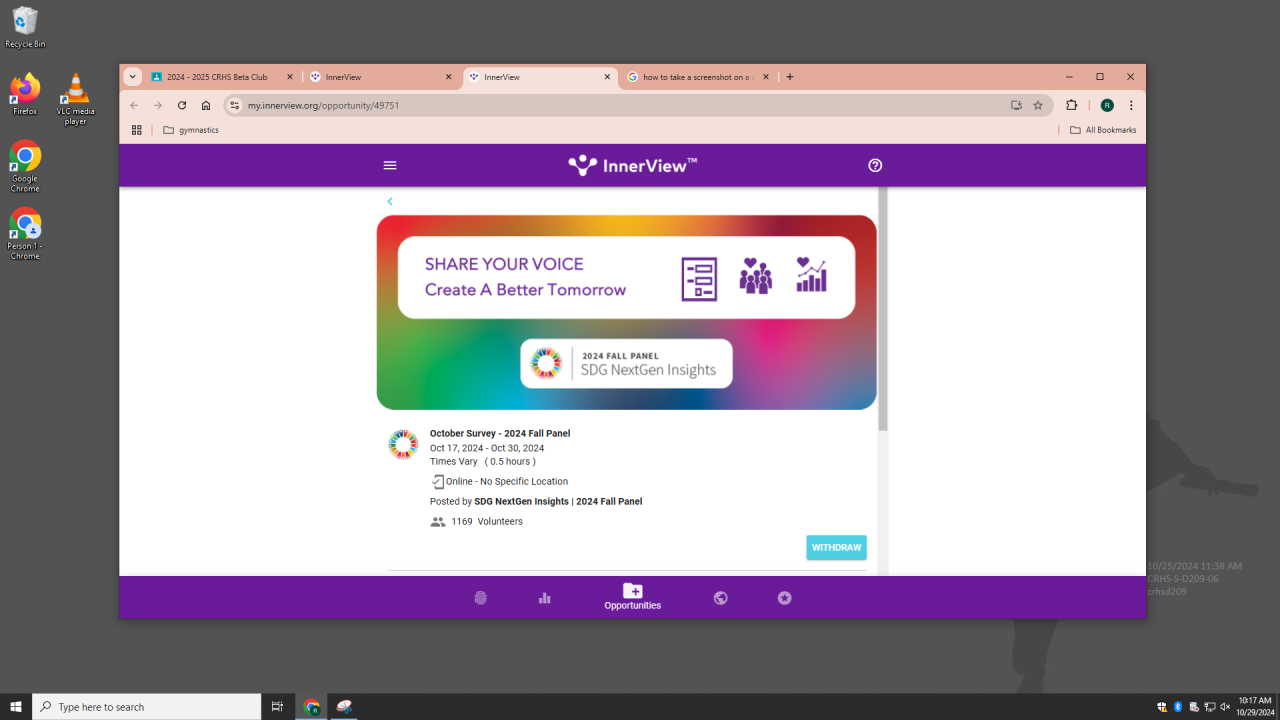The height and width of the screenshot is (720, 1280).
Task: Switch to the 'how to take a screenshot' tab
Action: click(697, 77)
